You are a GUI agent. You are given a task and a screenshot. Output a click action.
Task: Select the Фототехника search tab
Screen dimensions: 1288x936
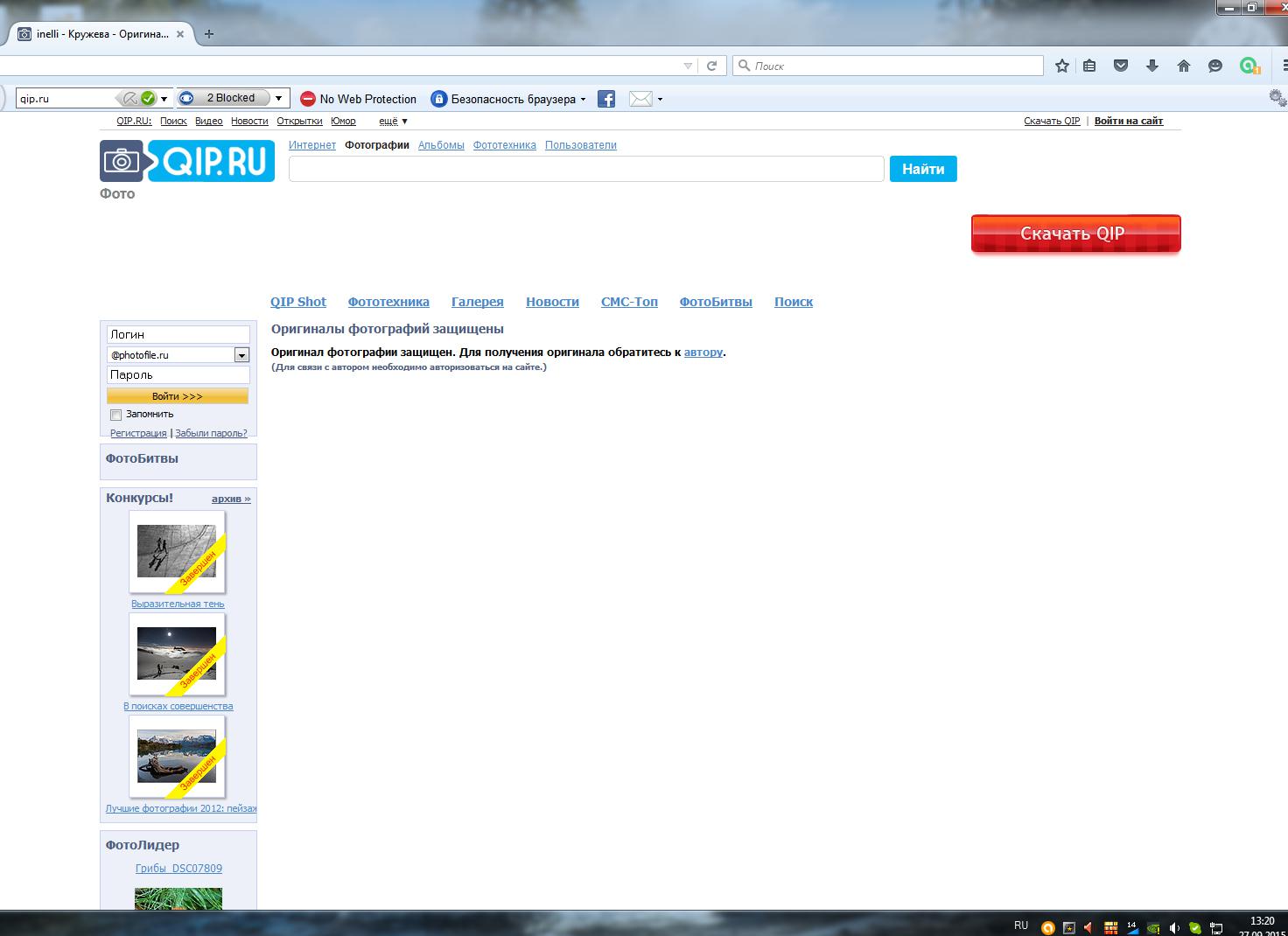point(505,145)
